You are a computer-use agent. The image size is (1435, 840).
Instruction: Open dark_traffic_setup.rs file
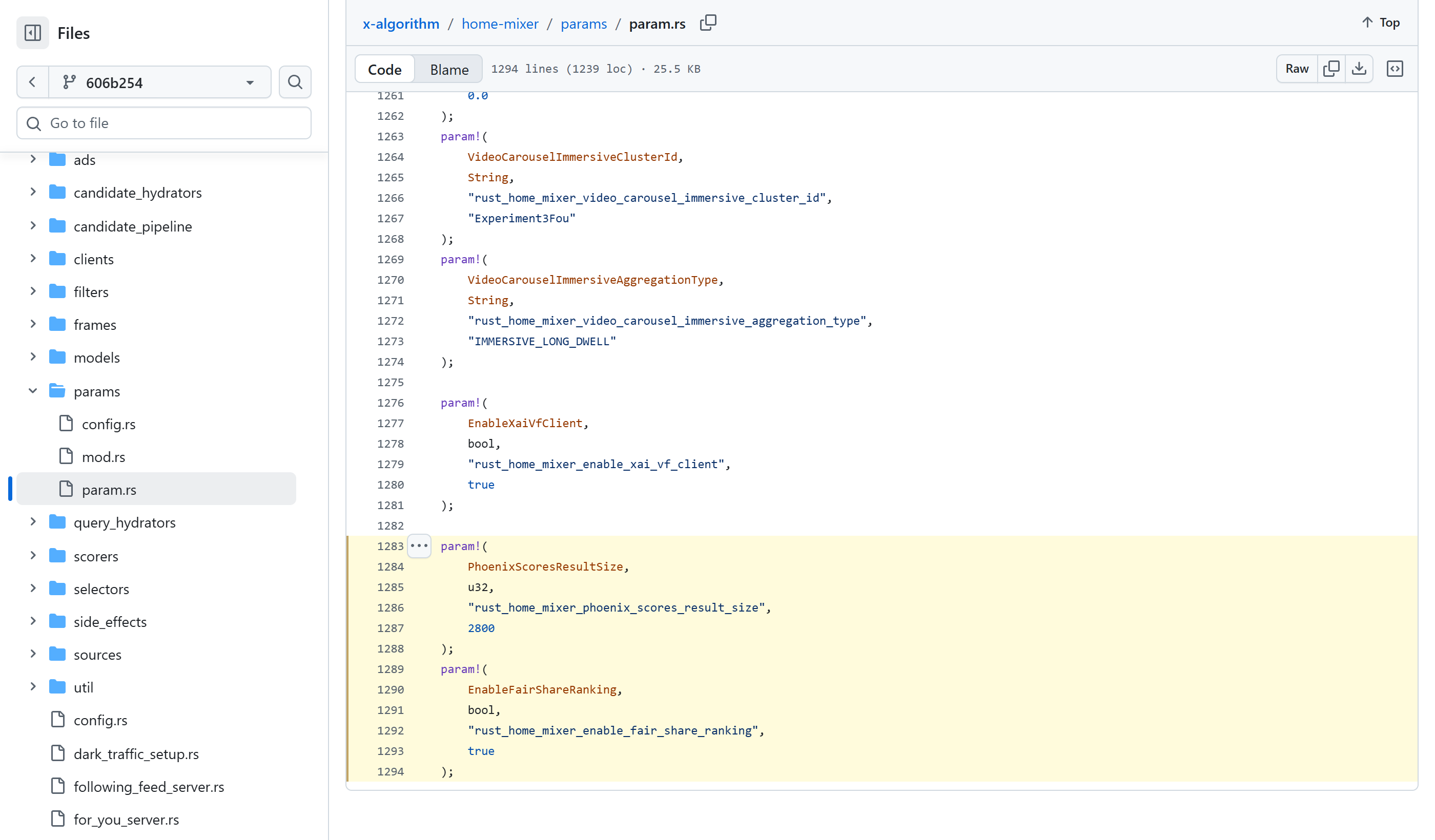click(136, 754)
